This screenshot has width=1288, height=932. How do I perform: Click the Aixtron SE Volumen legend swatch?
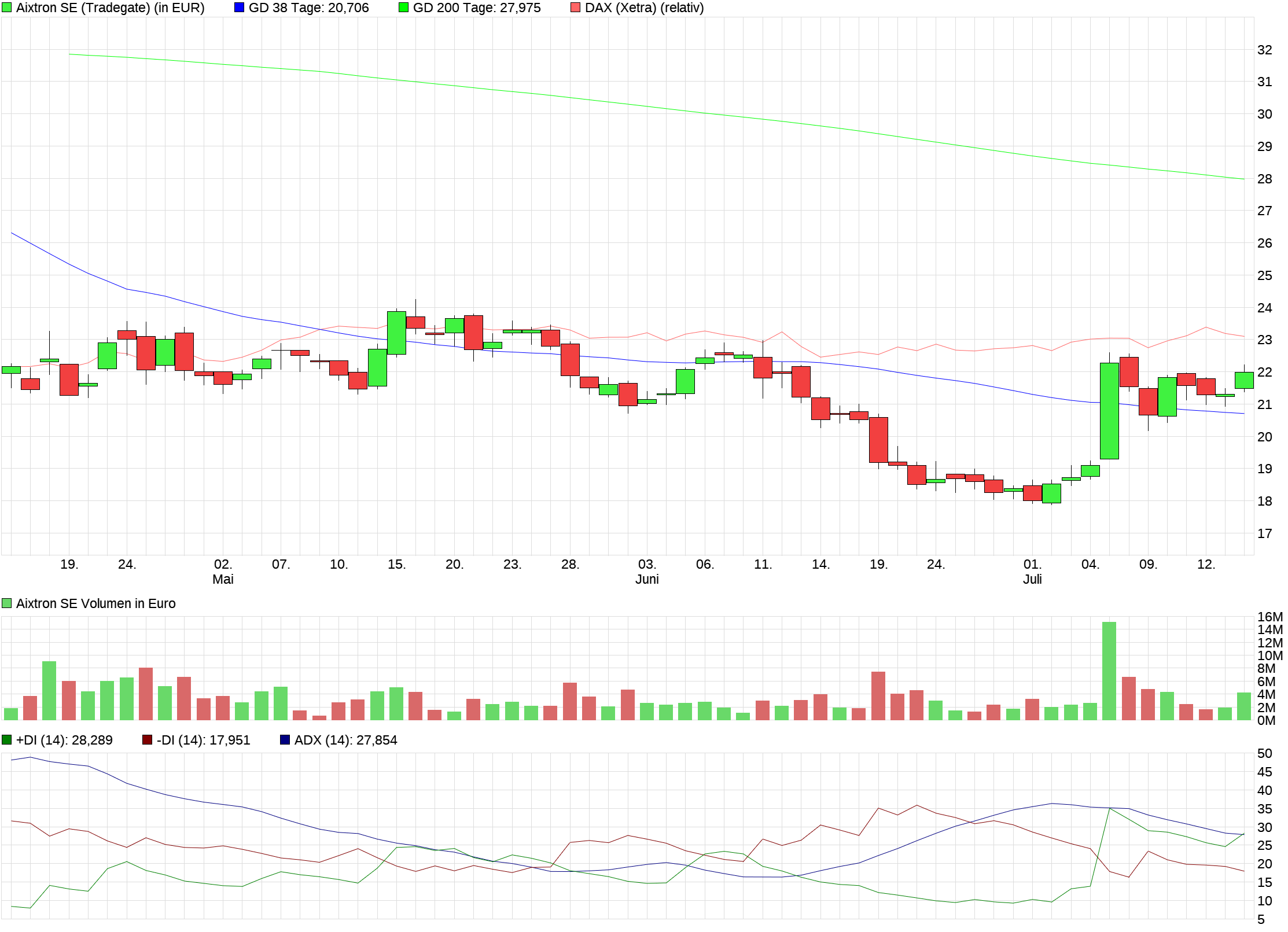pos(6,603)
